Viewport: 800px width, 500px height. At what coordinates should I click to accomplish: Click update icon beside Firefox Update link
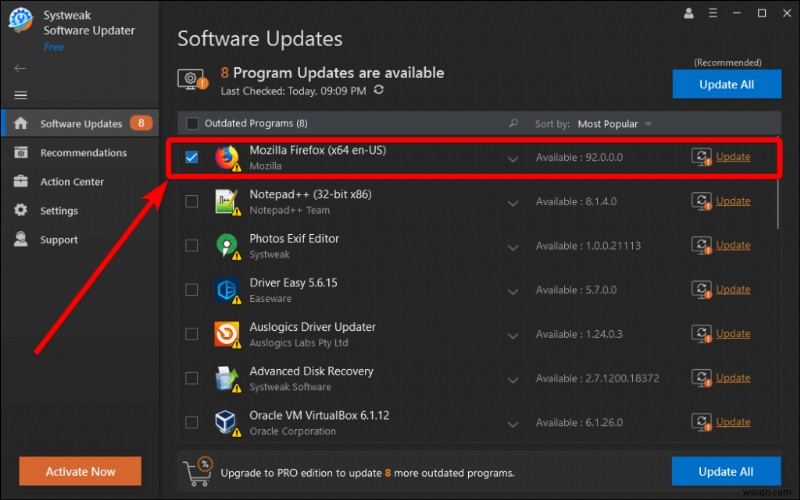click(x=702, y=157)
